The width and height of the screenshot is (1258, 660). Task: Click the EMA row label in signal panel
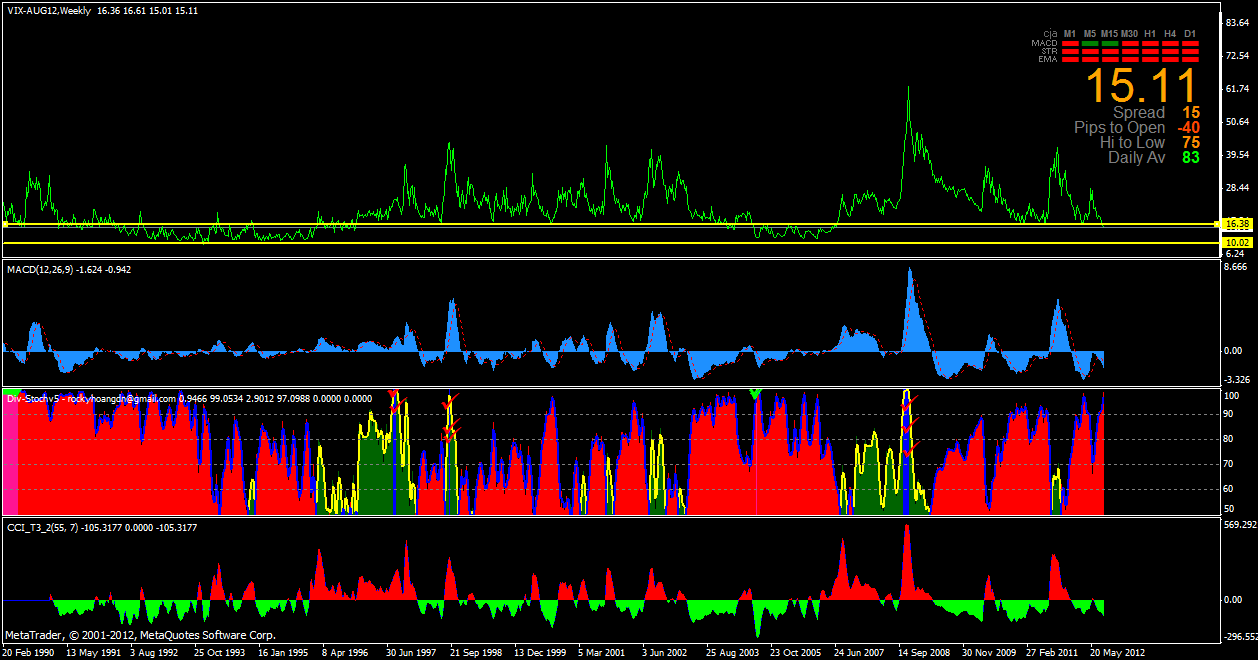(1048, 59)
